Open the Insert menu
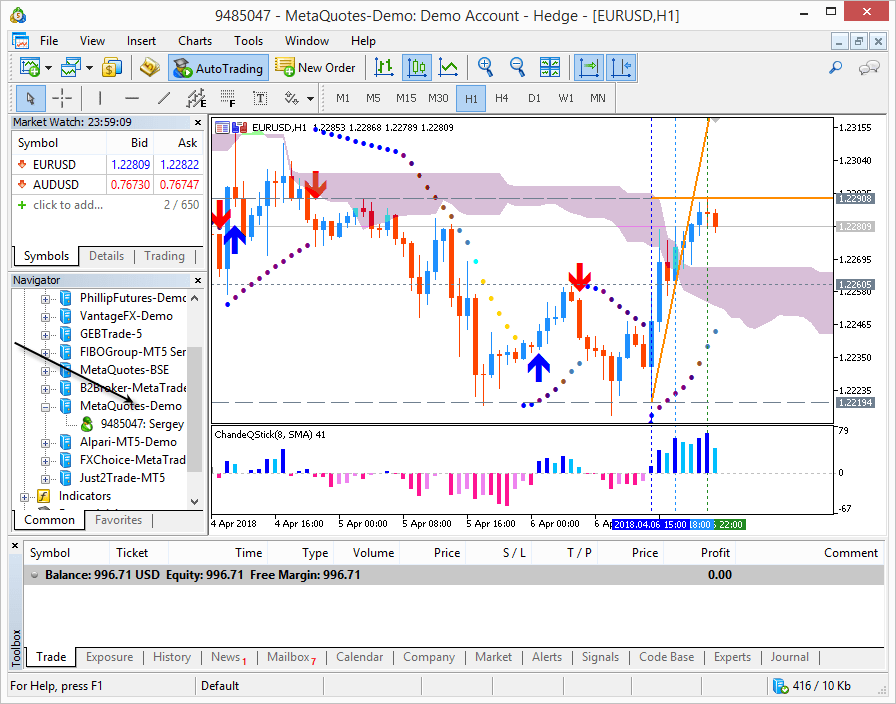The width and height of the screenshot is (896, 704). (141, 41)
